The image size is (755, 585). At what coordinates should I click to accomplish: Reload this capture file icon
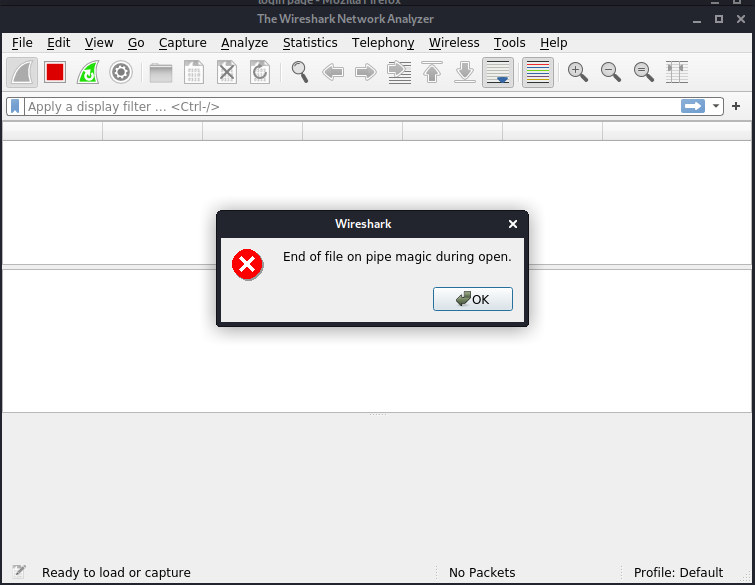(260, 73)
